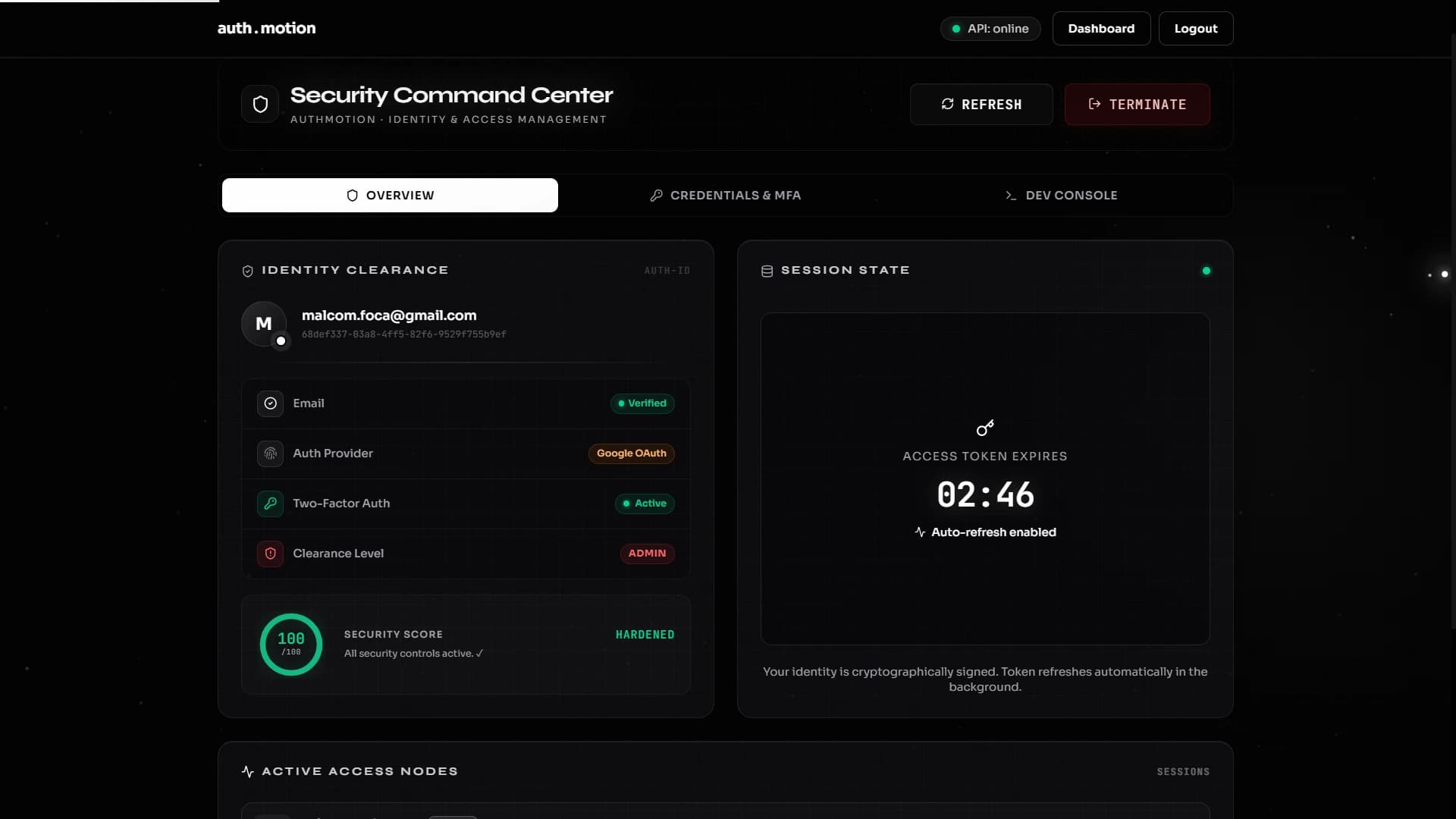
Task: Click the ADMIN clearance badge
Action: [x=647, y=554]
